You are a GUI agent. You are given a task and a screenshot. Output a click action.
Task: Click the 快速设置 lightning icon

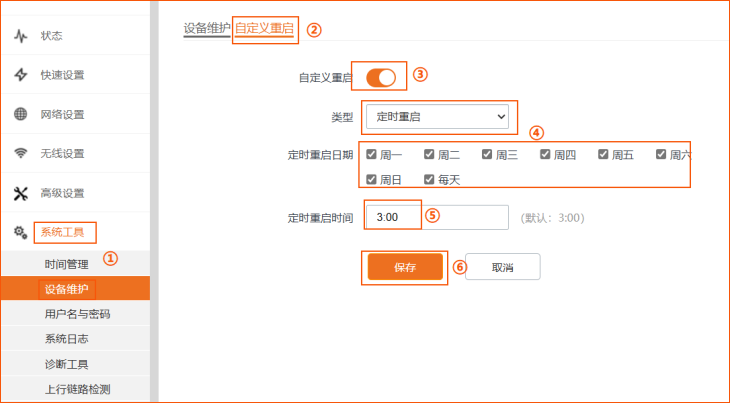pyautogui.click(x=20, y=75)
